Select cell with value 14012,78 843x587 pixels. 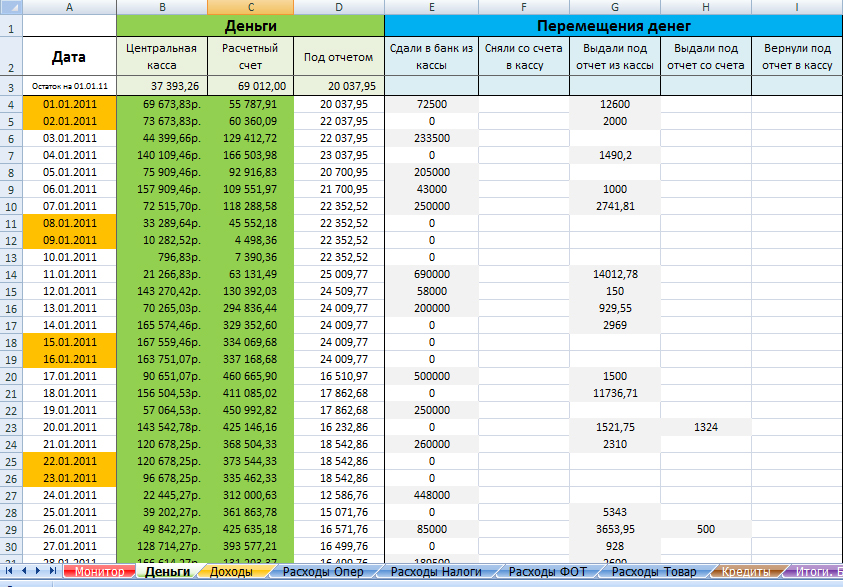click(615, 274)
